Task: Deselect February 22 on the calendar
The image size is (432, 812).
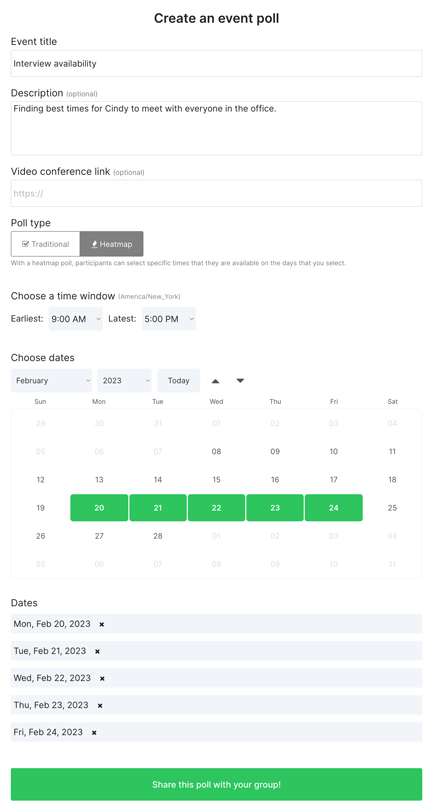Action: [217, 508]
